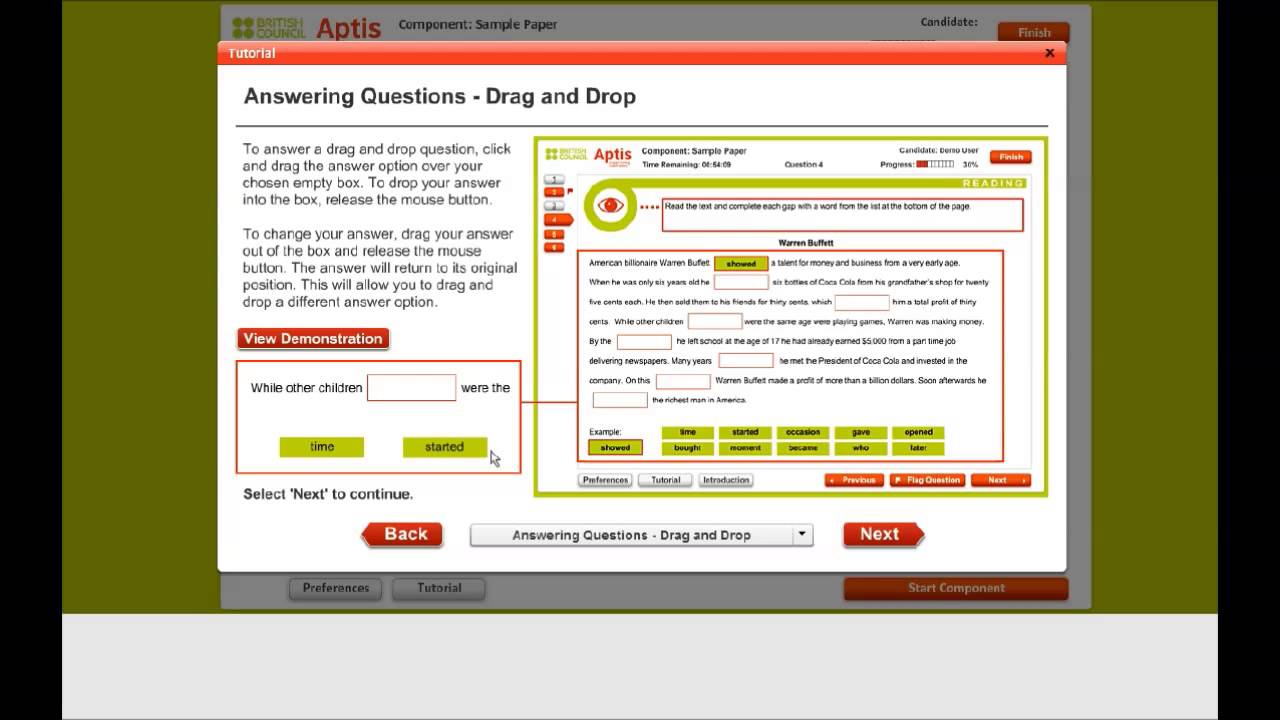Click Tutorial button inside the example screenshot
1280x720 pixels.
click(666, 480)
